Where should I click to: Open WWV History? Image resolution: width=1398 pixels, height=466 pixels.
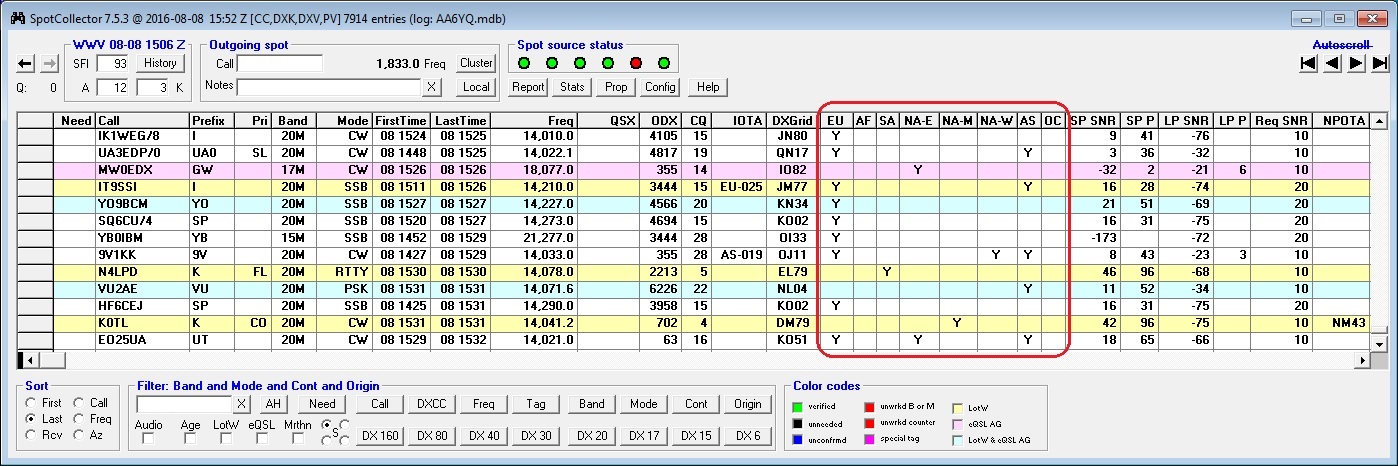pos(160,63)
